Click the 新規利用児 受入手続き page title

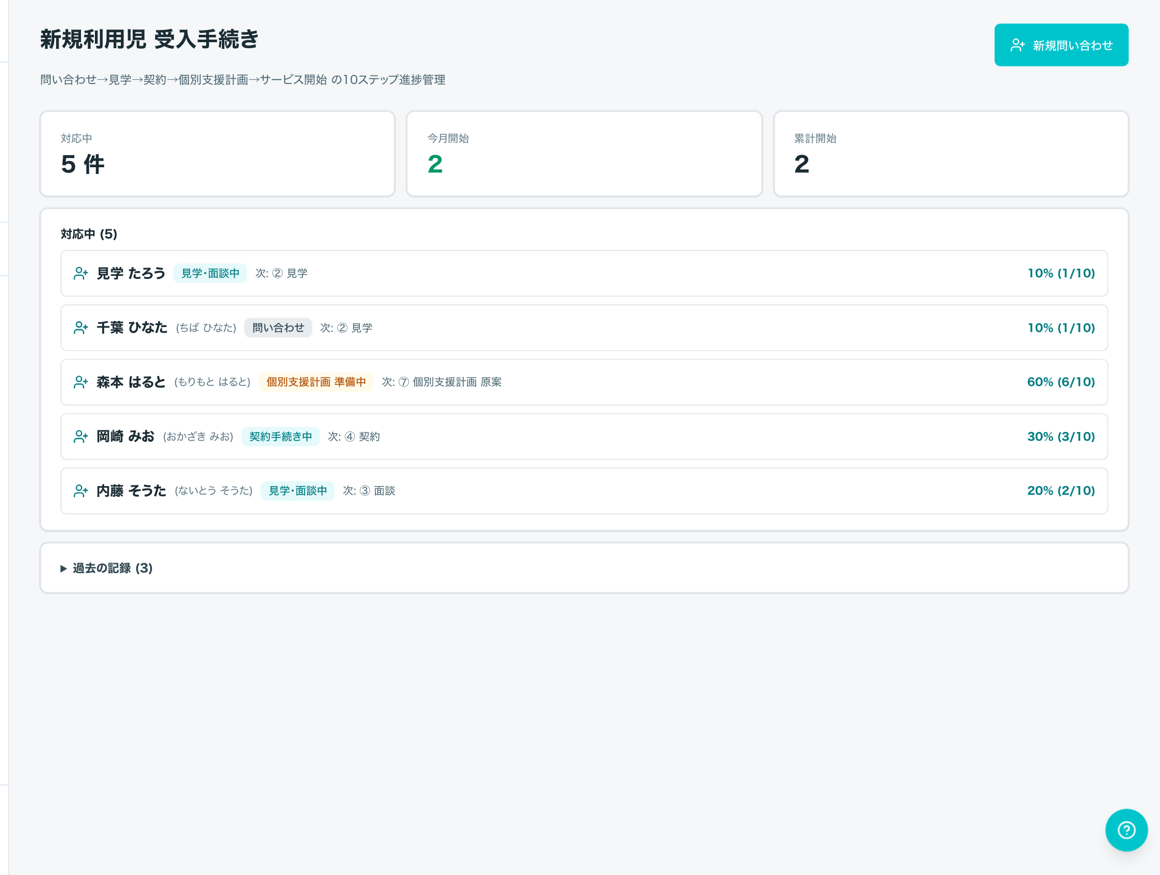pyautogui.click(x=149, y=39)
